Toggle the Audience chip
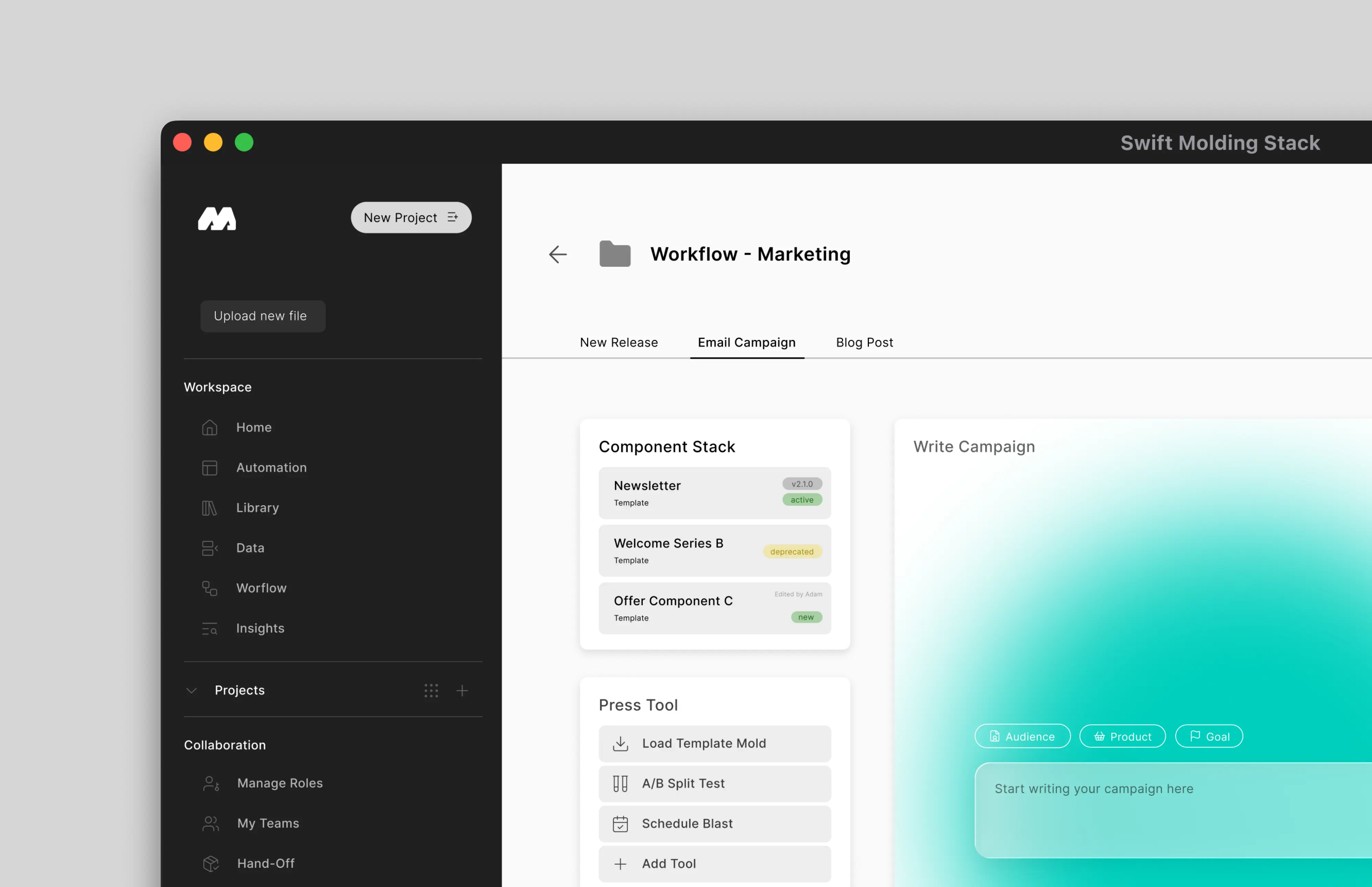 coord(1022,736)
